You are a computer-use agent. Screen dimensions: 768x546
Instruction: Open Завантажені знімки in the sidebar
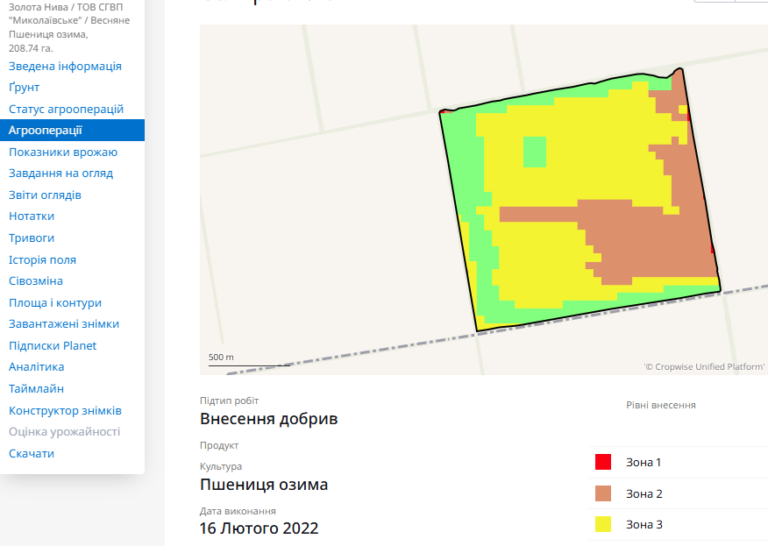pyautogui.click(x=64, y=324)
